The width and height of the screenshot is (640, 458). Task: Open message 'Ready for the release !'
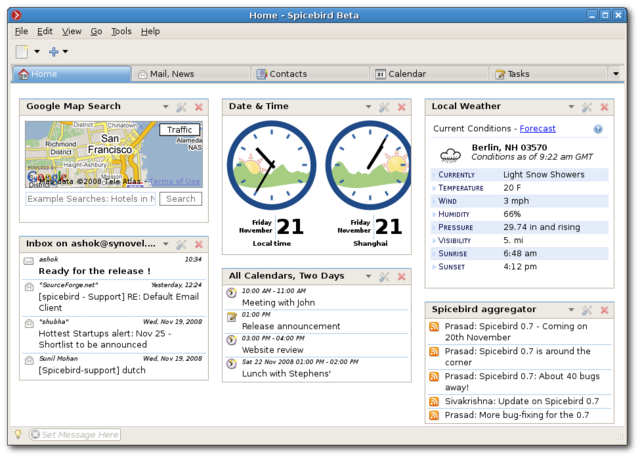(x=95, y=271)
